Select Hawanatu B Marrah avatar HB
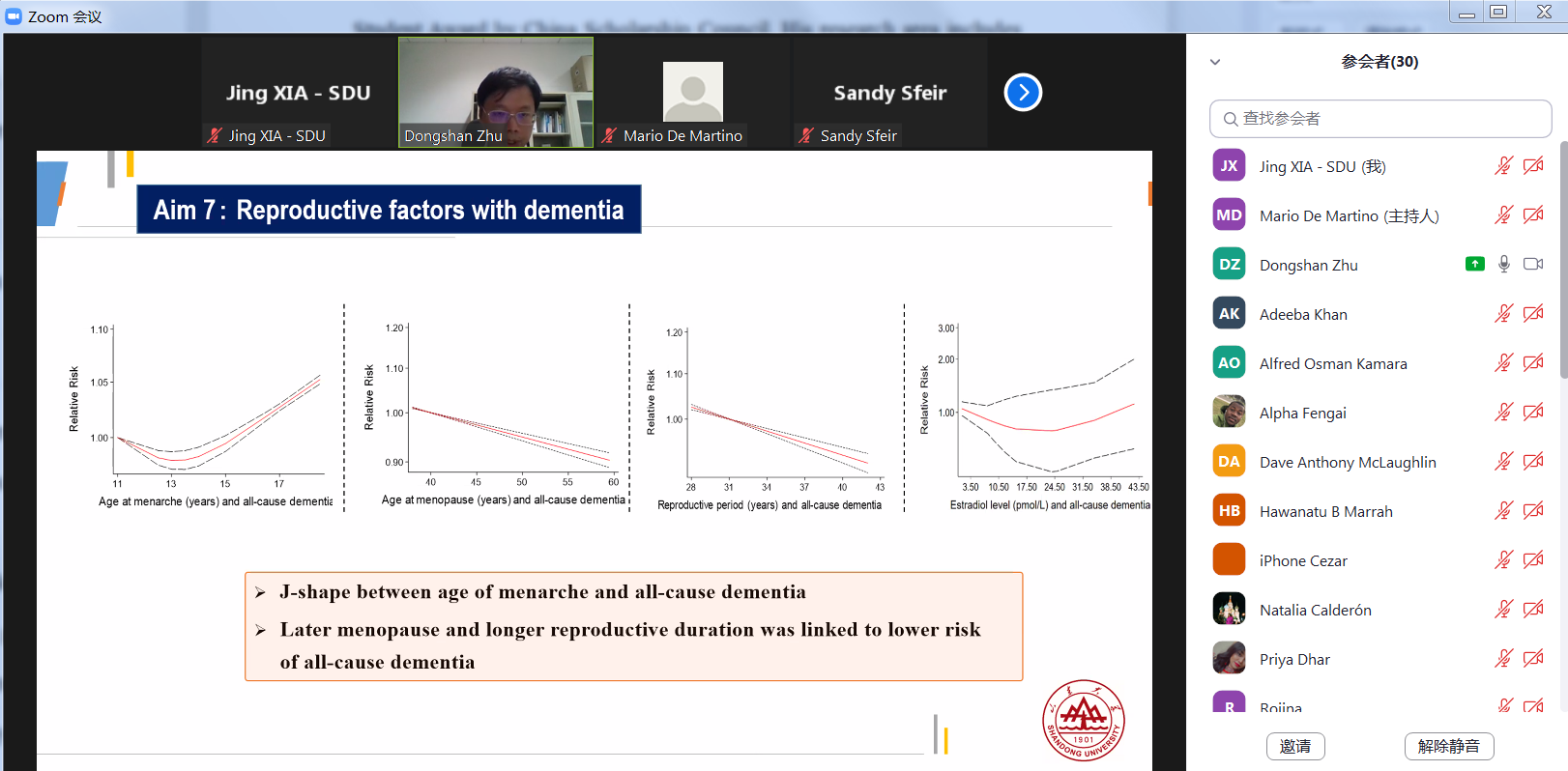This screenshot has width=1568, height=771. (x=1229, y=511)
